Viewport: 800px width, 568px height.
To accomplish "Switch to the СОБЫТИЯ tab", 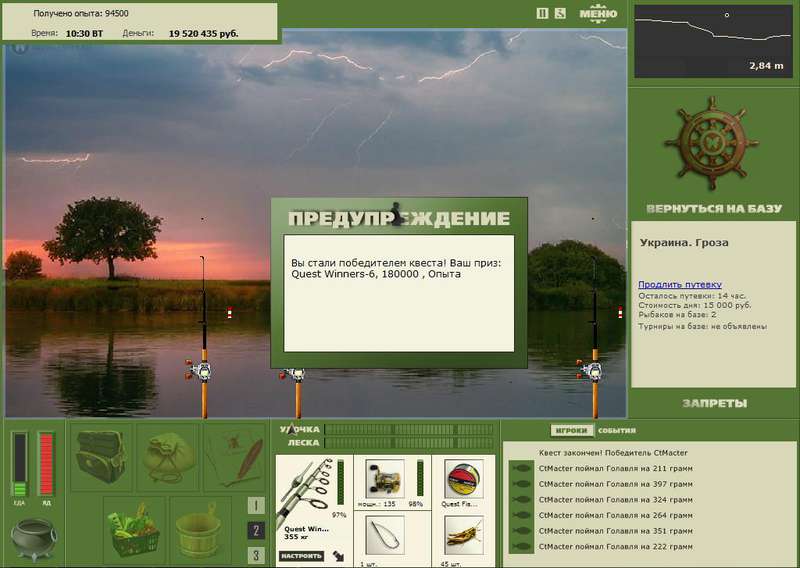I will (617, 430).
